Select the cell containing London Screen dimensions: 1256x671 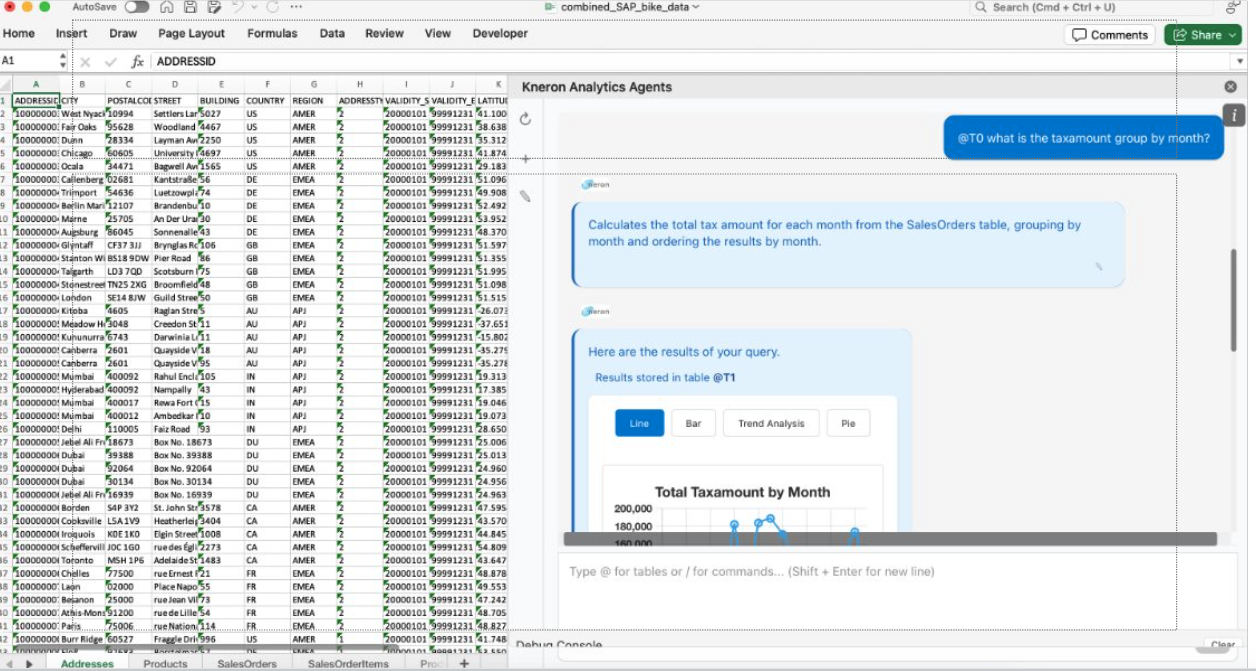[83, 297]
